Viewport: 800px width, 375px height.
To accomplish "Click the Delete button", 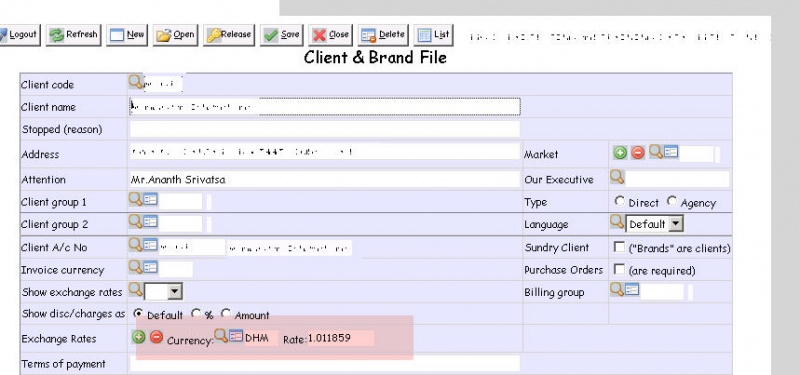I will pyautogui.click(x=383, y=35).
